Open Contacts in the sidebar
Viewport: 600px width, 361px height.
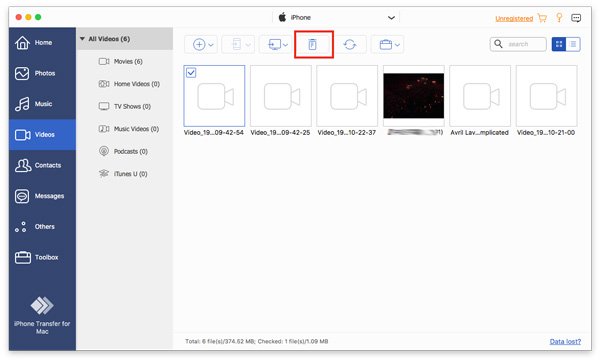click(x=42, y=165)
